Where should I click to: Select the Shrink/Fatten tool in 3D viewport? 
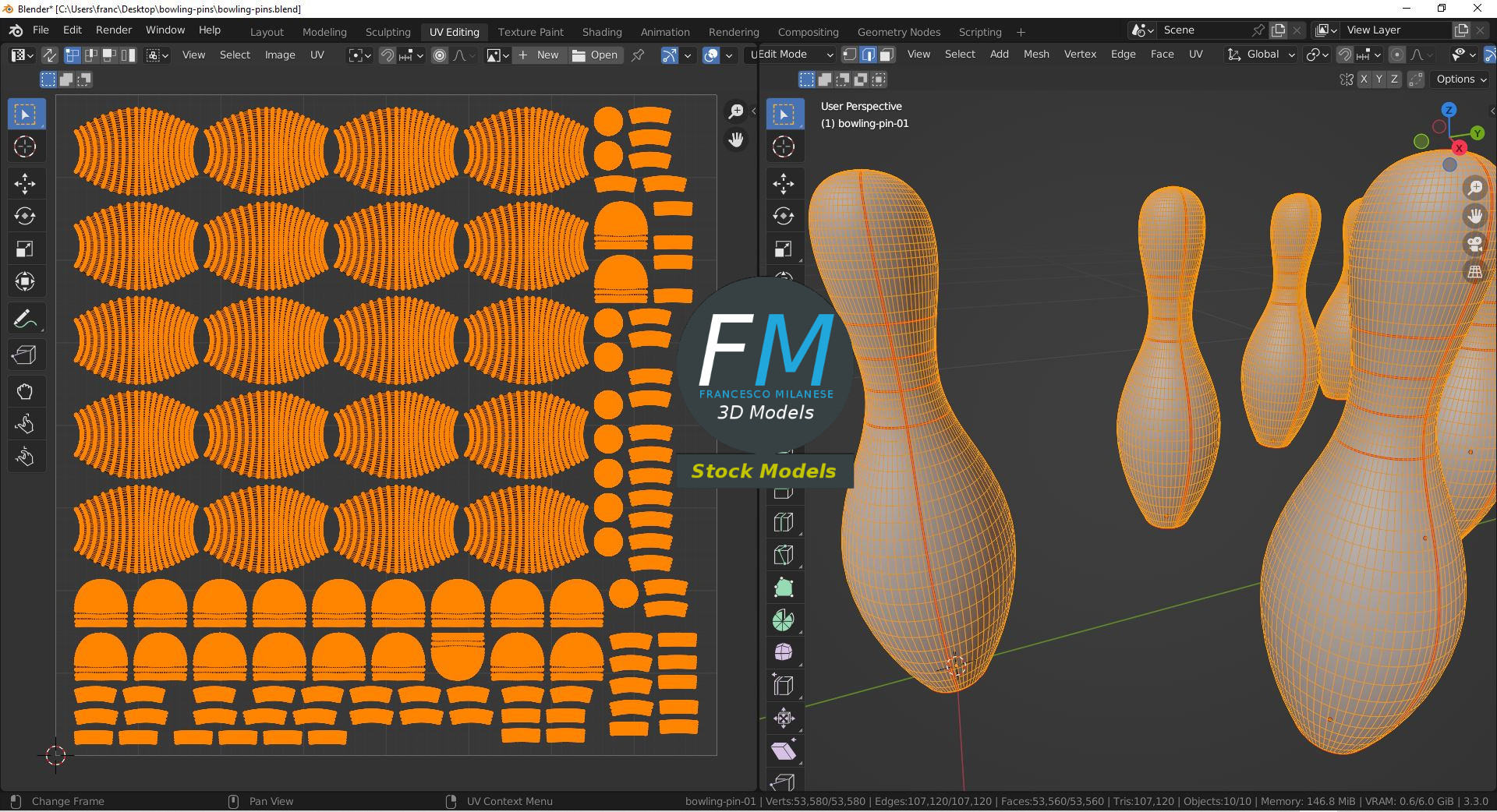coord(784,718)
